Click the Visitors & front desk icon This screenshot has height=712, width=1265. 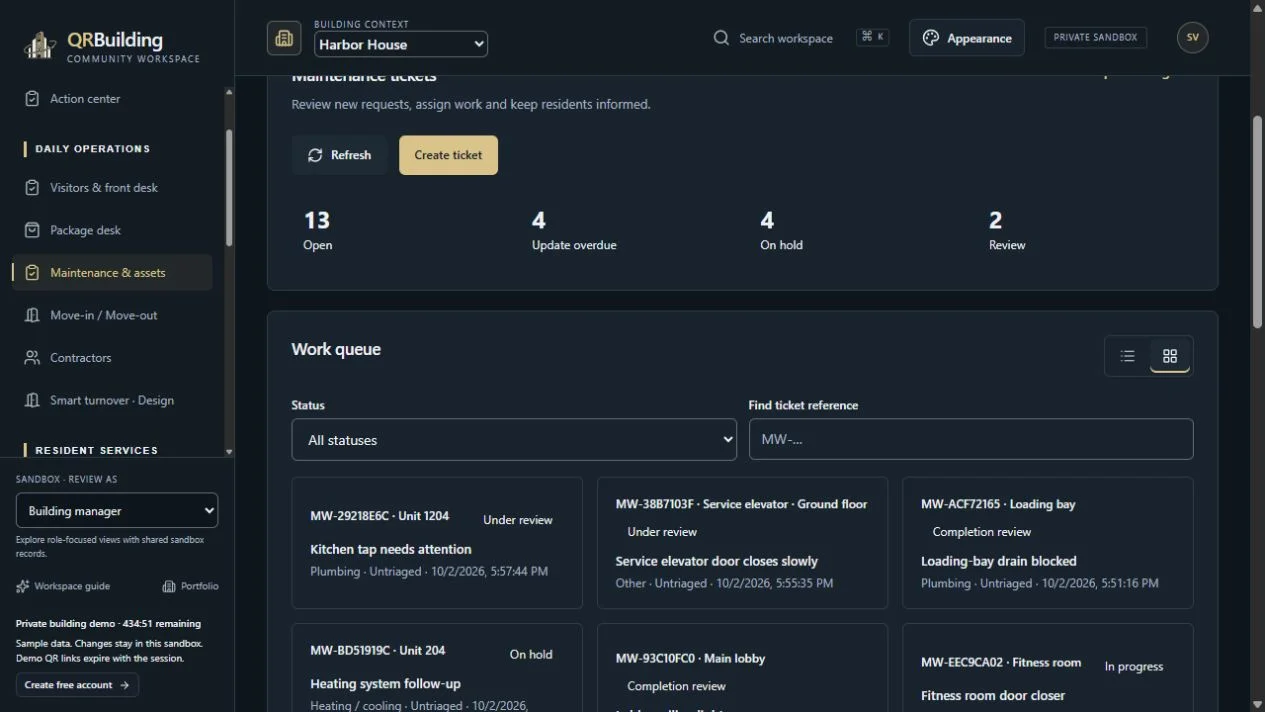(32, 187)
